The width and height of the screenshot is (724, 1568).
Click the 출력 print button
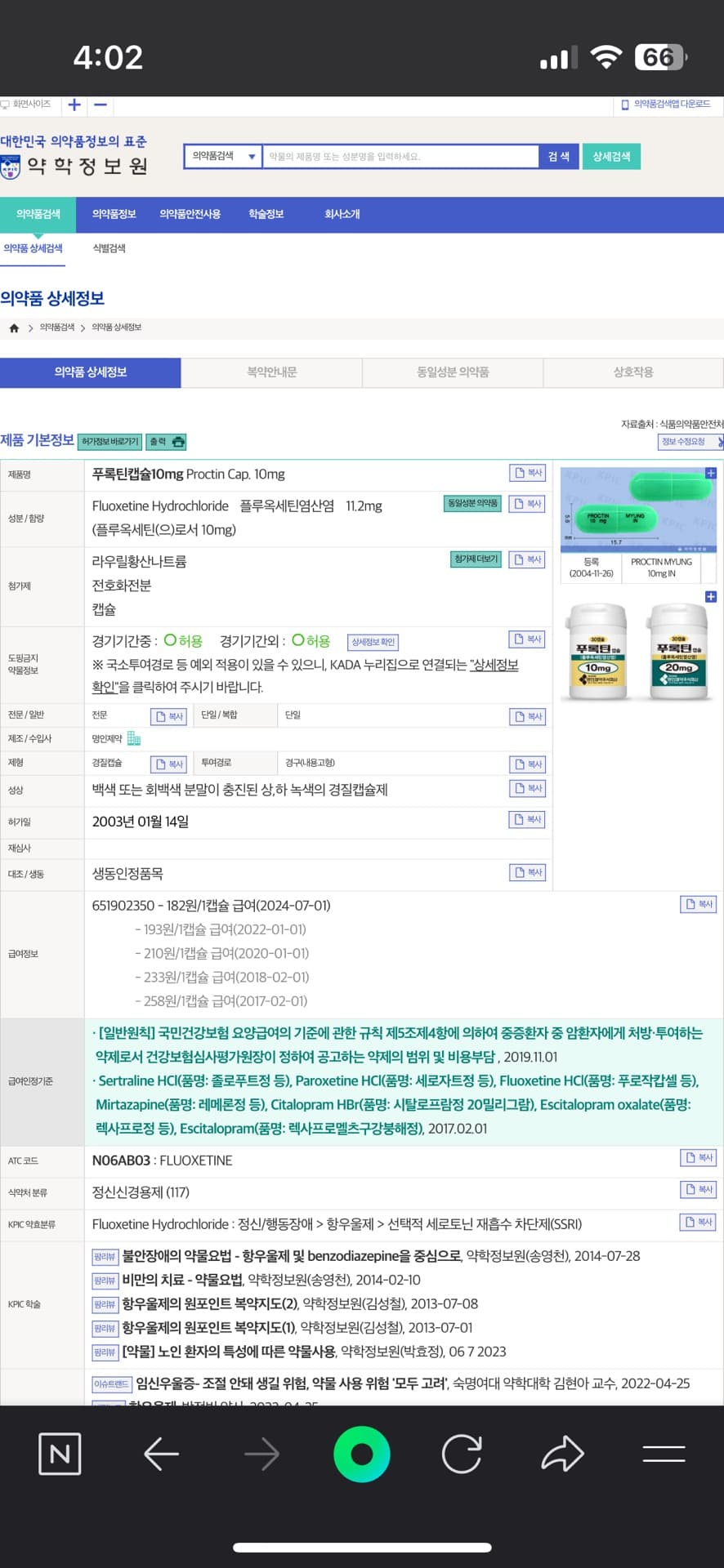pyautogui.click(x=167, y=442)
